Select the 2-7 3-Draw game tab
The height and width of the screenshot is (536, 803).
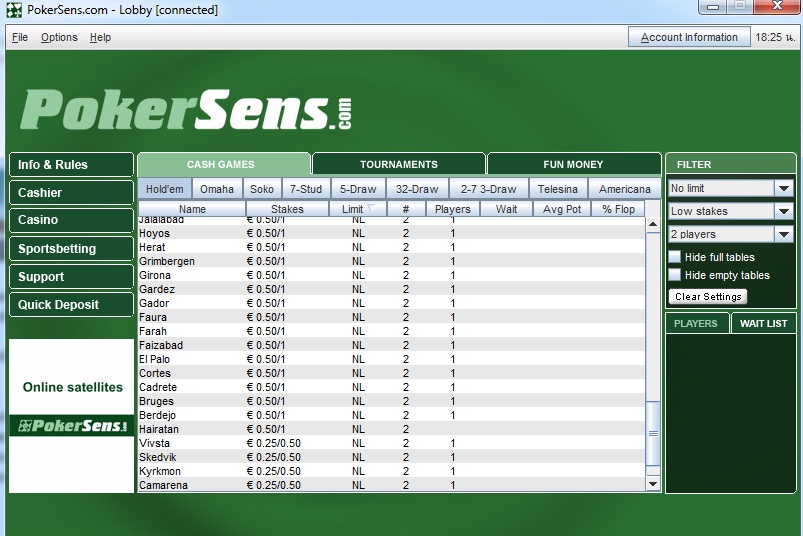(x=488, y=189)
